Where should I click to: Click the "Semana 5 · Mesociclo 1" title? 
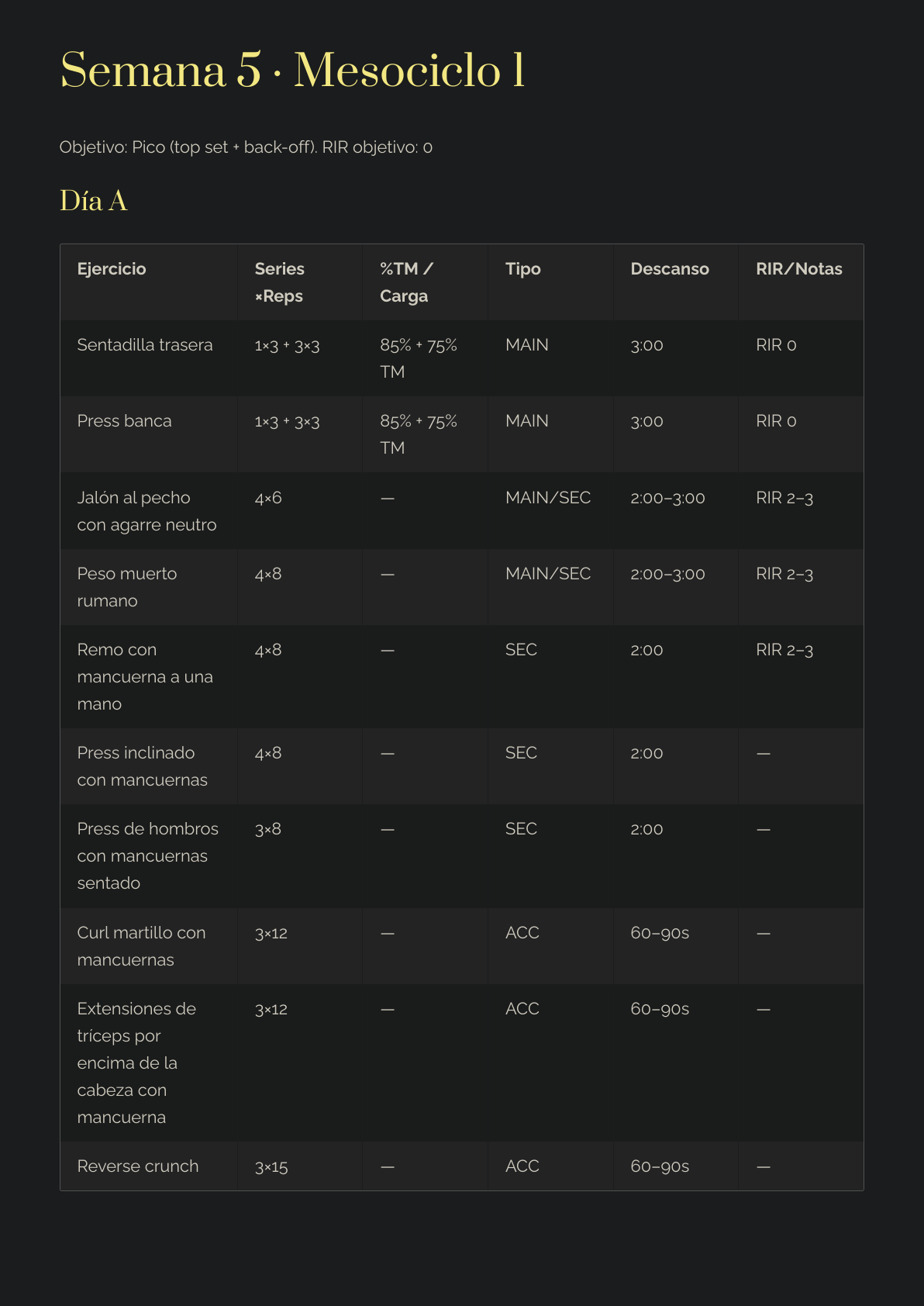point(292,70)
